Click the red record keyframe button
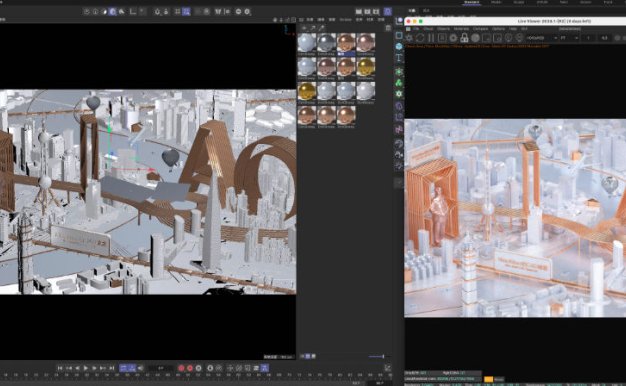This screenshot has width=626, height=386. pos(181,368)
